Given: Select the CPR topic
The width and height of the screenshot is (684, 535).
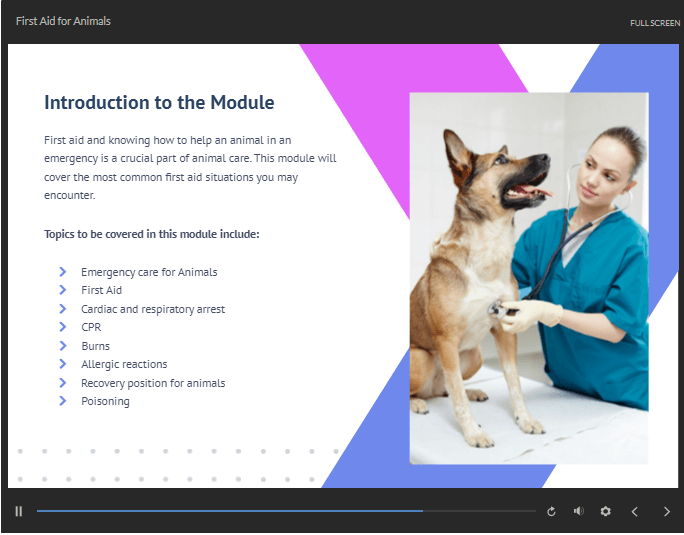Looking at the screenshot, I should click(x=91, y=327).
